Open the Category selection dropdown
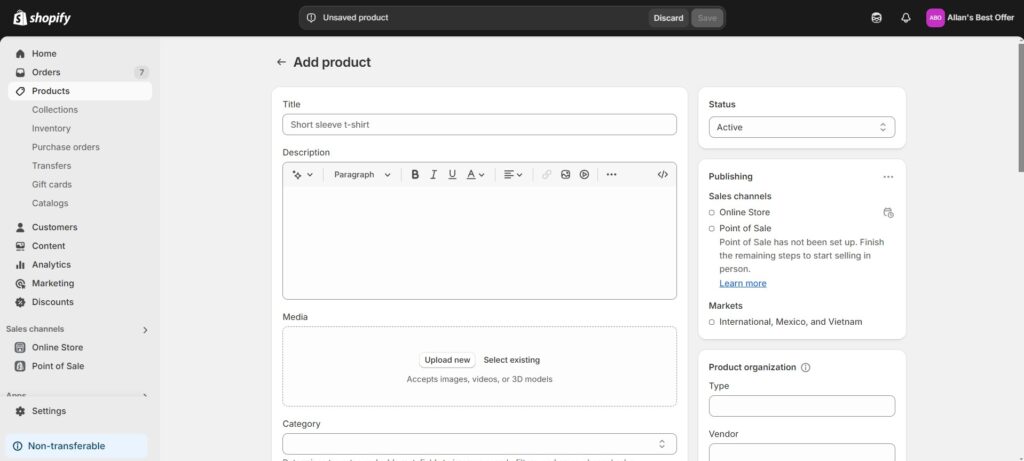Screen dimensions: 1024x461 click(479, 443)
